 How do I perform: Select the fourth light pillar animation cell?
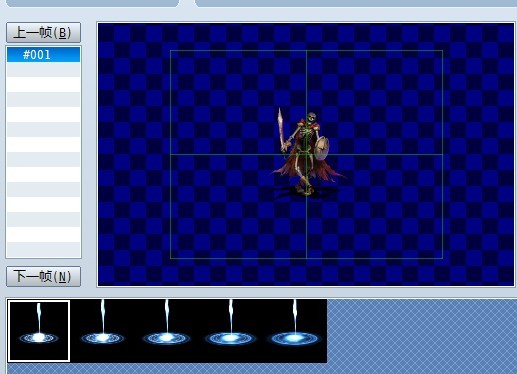pos(230,331)
